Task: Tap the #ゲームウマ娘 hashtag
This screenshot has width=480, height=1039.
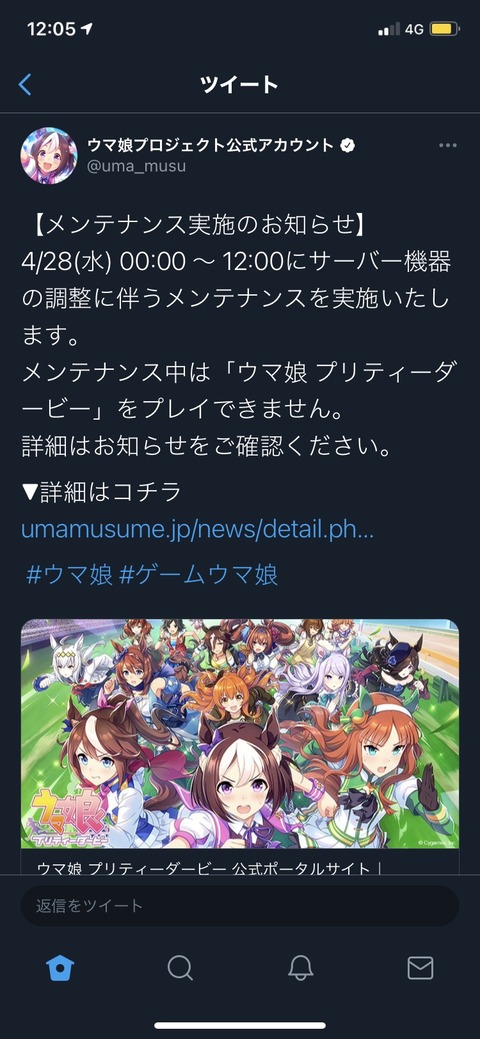Action: click(199, 574)
